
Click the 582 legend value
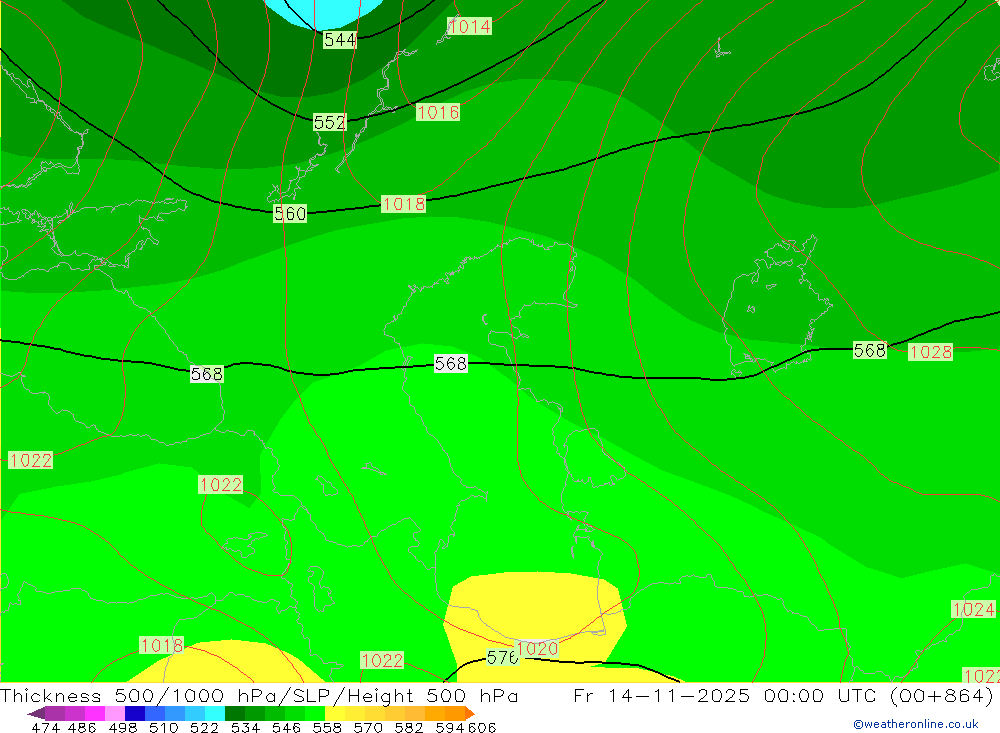(x=408, y=727)
